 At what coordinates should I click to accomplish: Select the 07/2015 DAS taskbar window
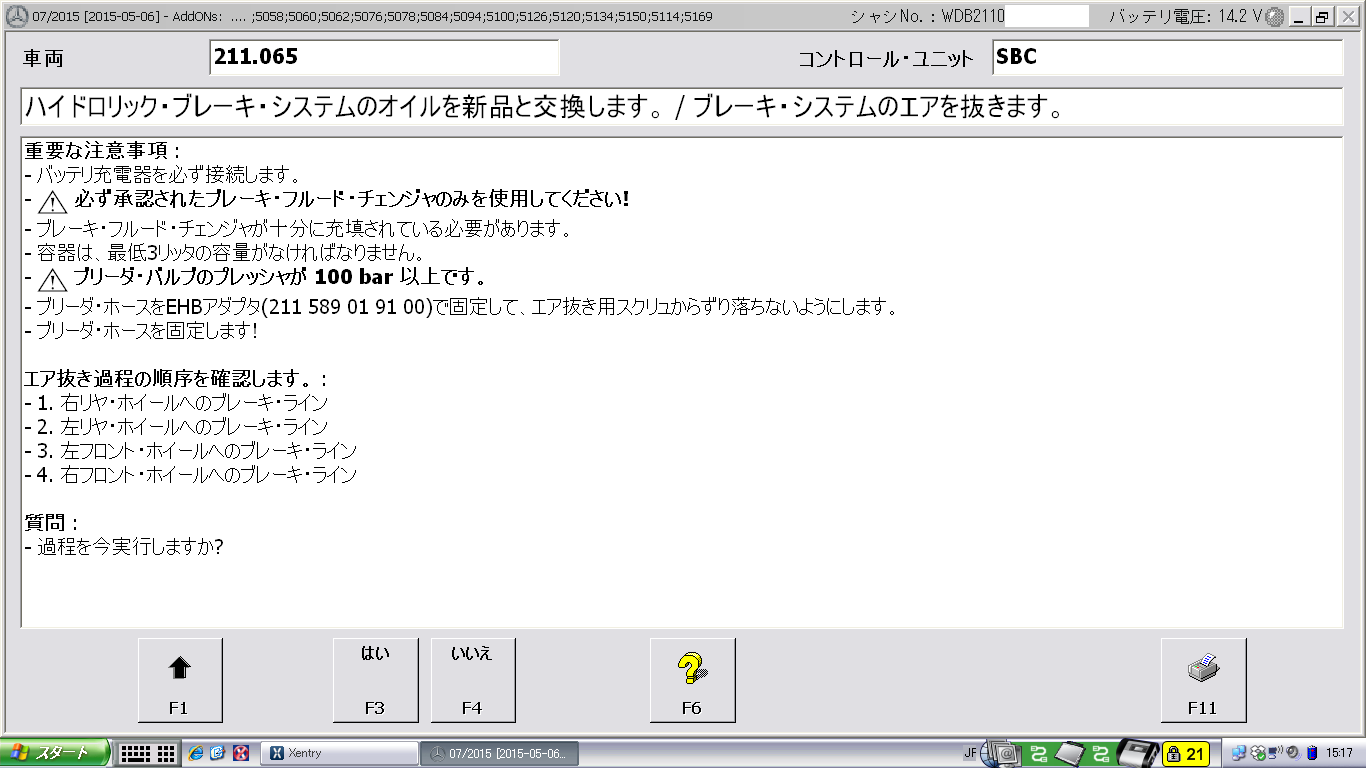(500, 753)
